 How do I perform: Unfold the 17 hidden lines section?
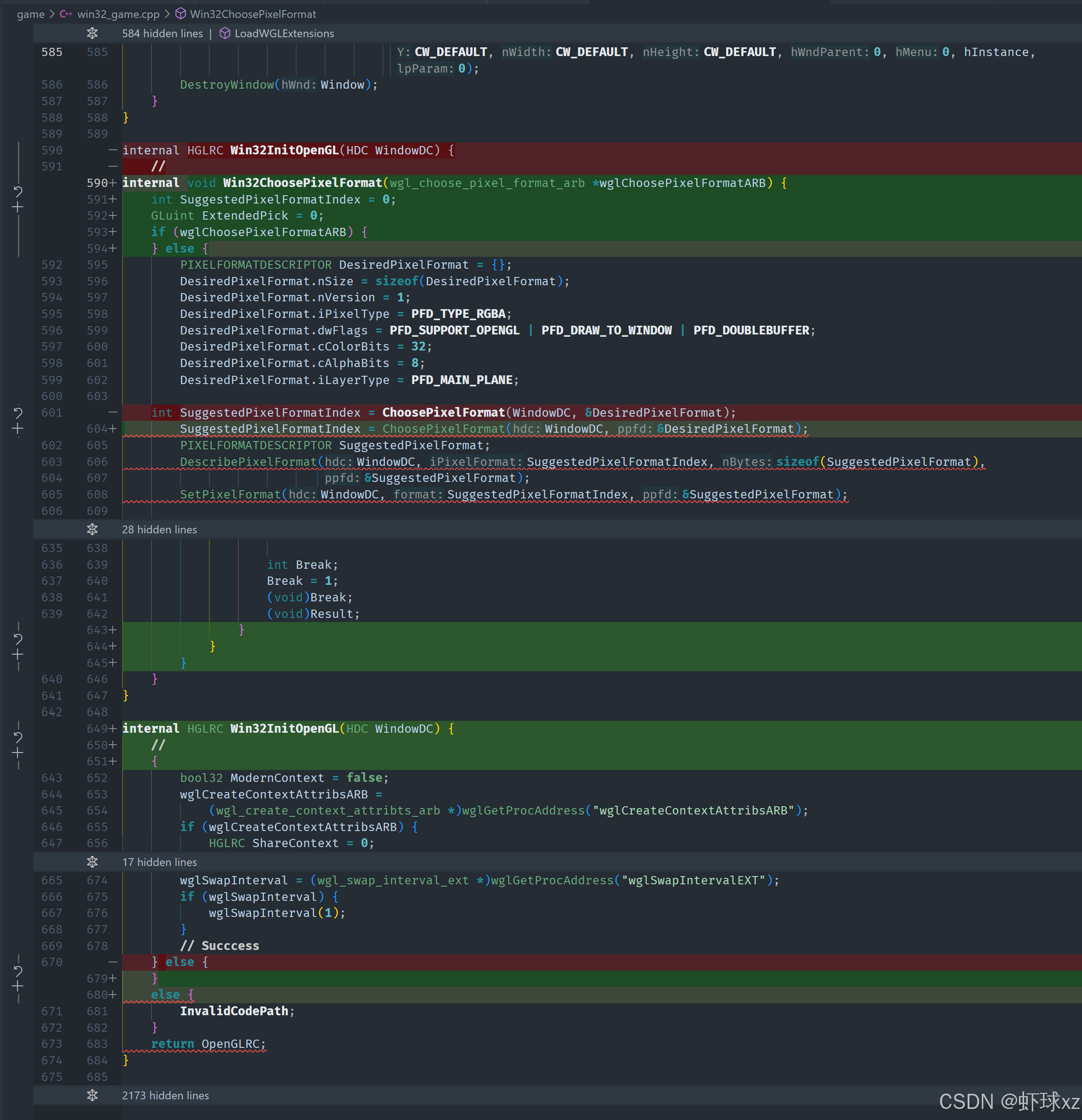(x=92, y=862)
